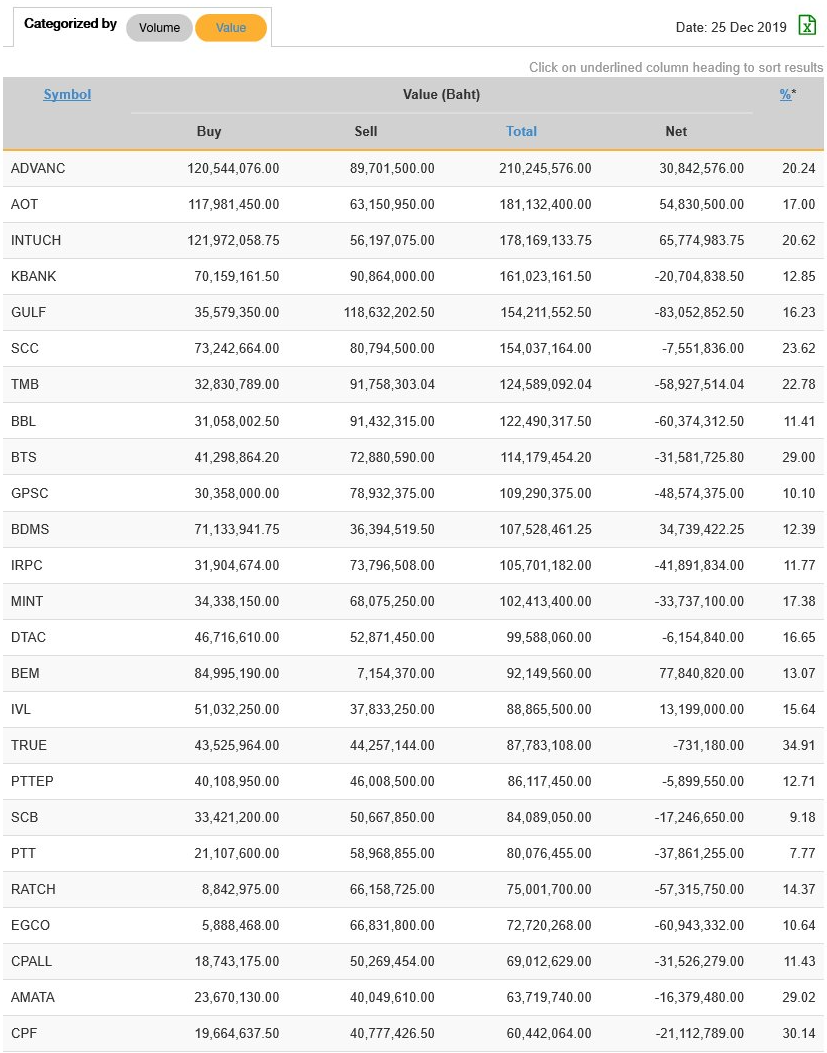Sort results by Total column
The height and width of the screenshot is (1053, 827).
[521, 131]
